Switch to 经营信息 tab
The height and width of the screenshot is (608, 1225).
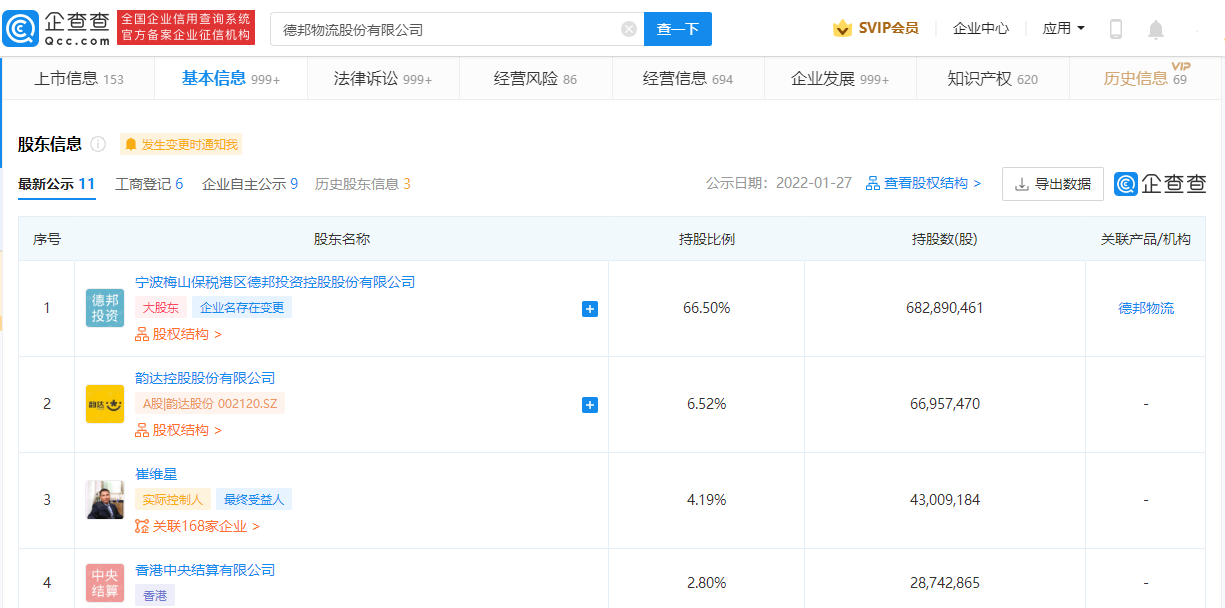coord(688,79)
